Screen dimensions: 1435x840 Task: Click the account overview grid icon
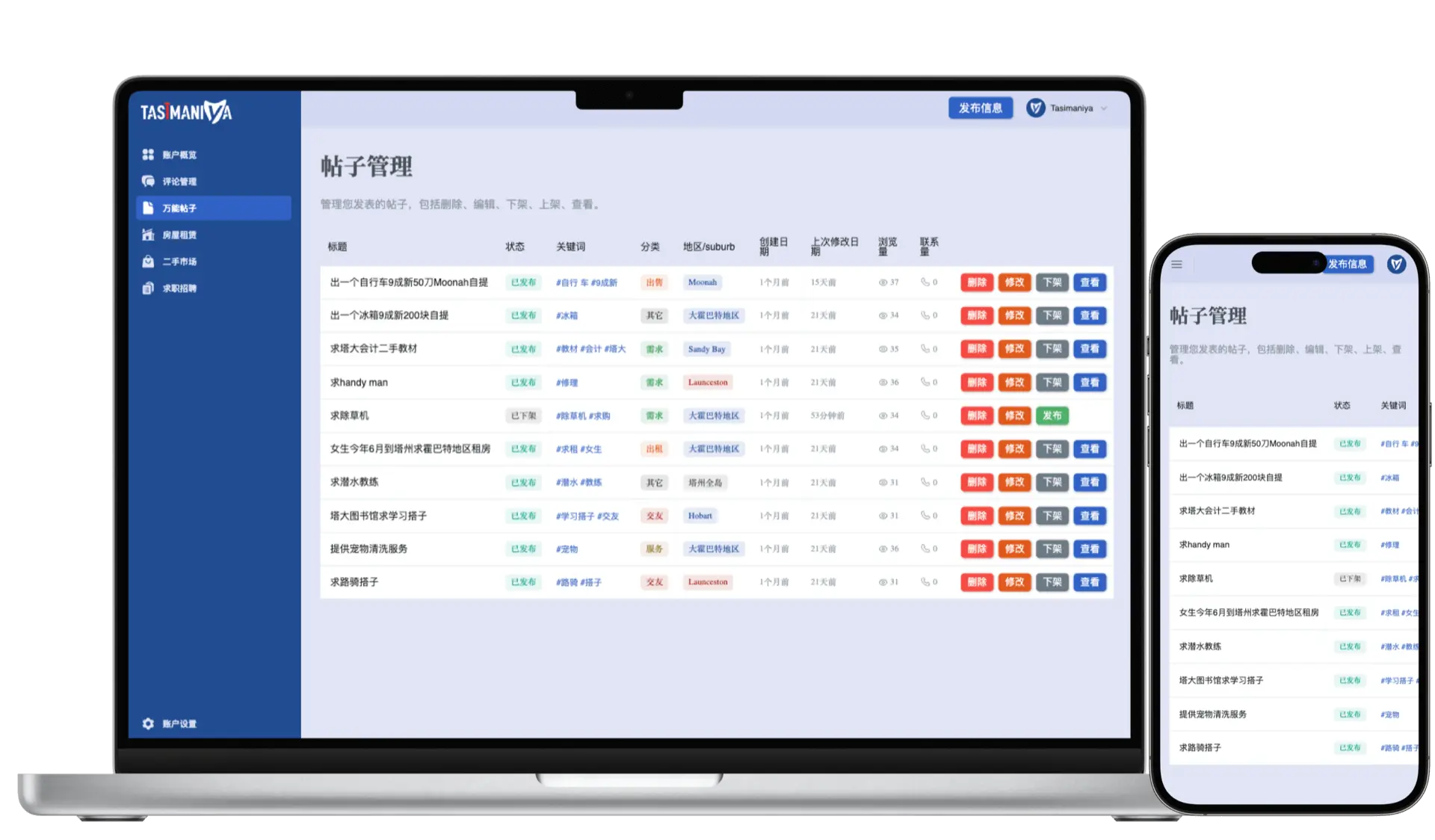tap(148, 155)
